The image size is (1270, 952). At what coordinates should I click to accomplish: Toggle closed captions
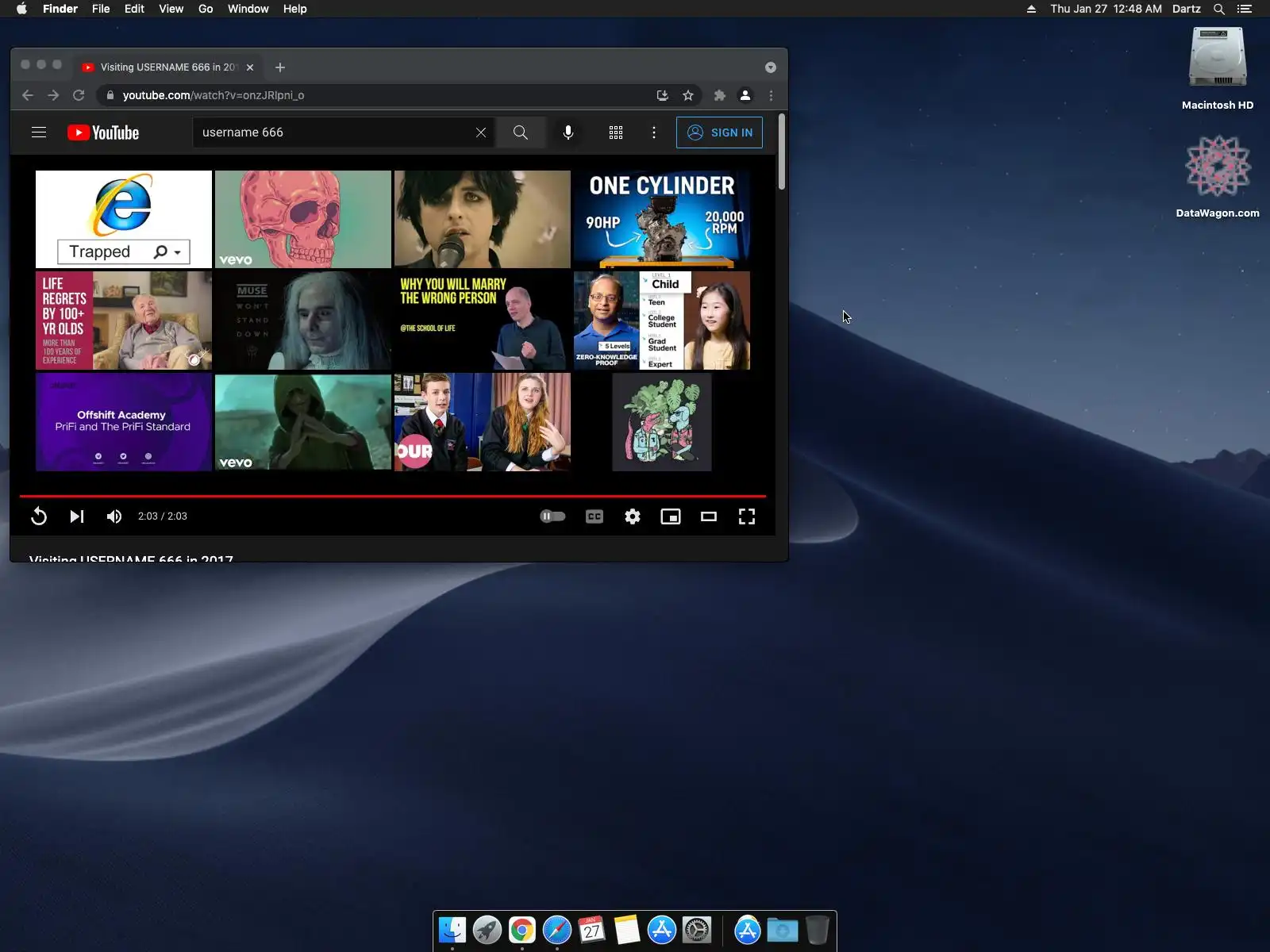click(x=595, y=516)
